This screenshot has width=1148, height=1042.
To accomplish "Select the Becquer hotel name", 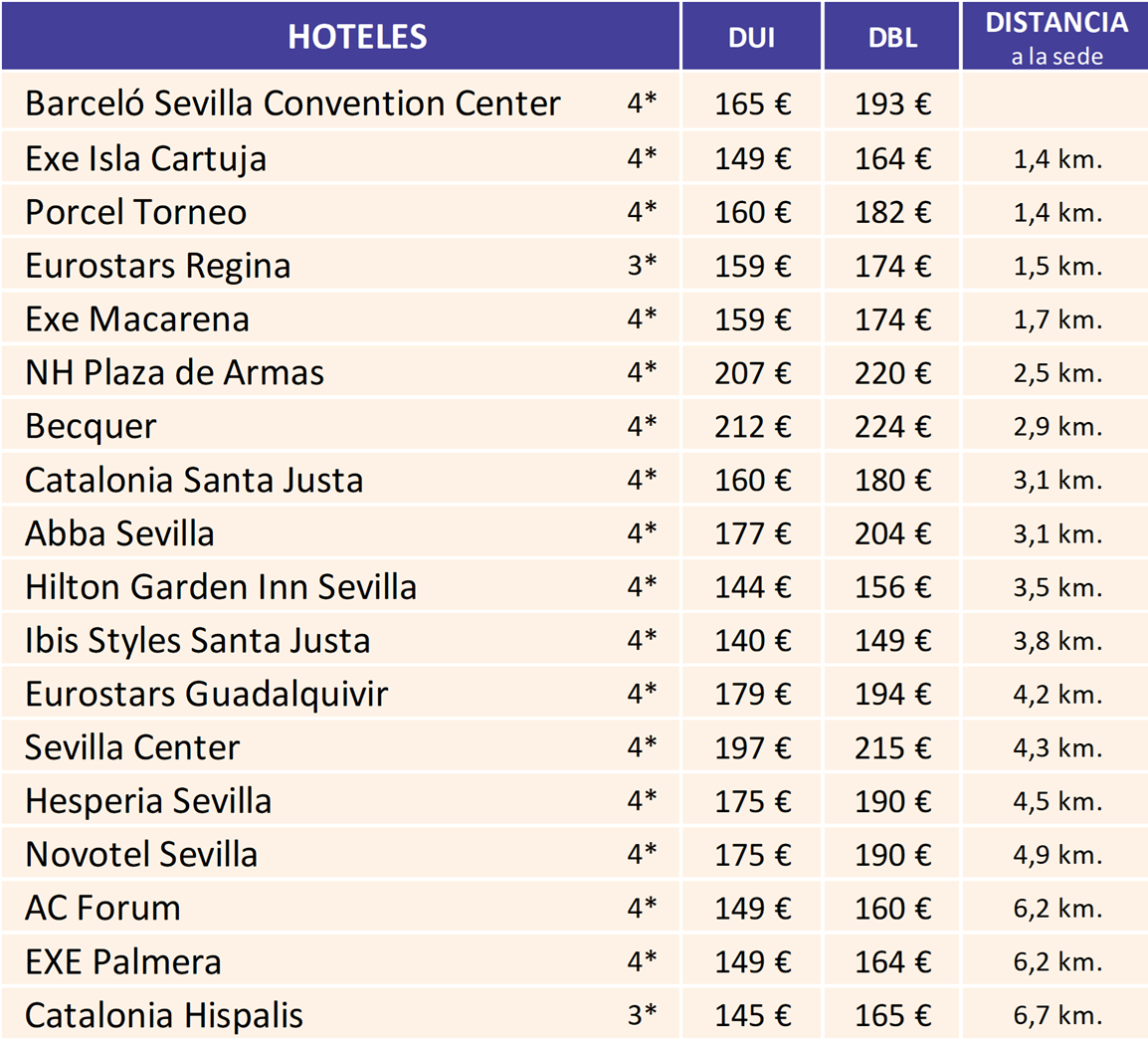I will click(x=91, y=427).
